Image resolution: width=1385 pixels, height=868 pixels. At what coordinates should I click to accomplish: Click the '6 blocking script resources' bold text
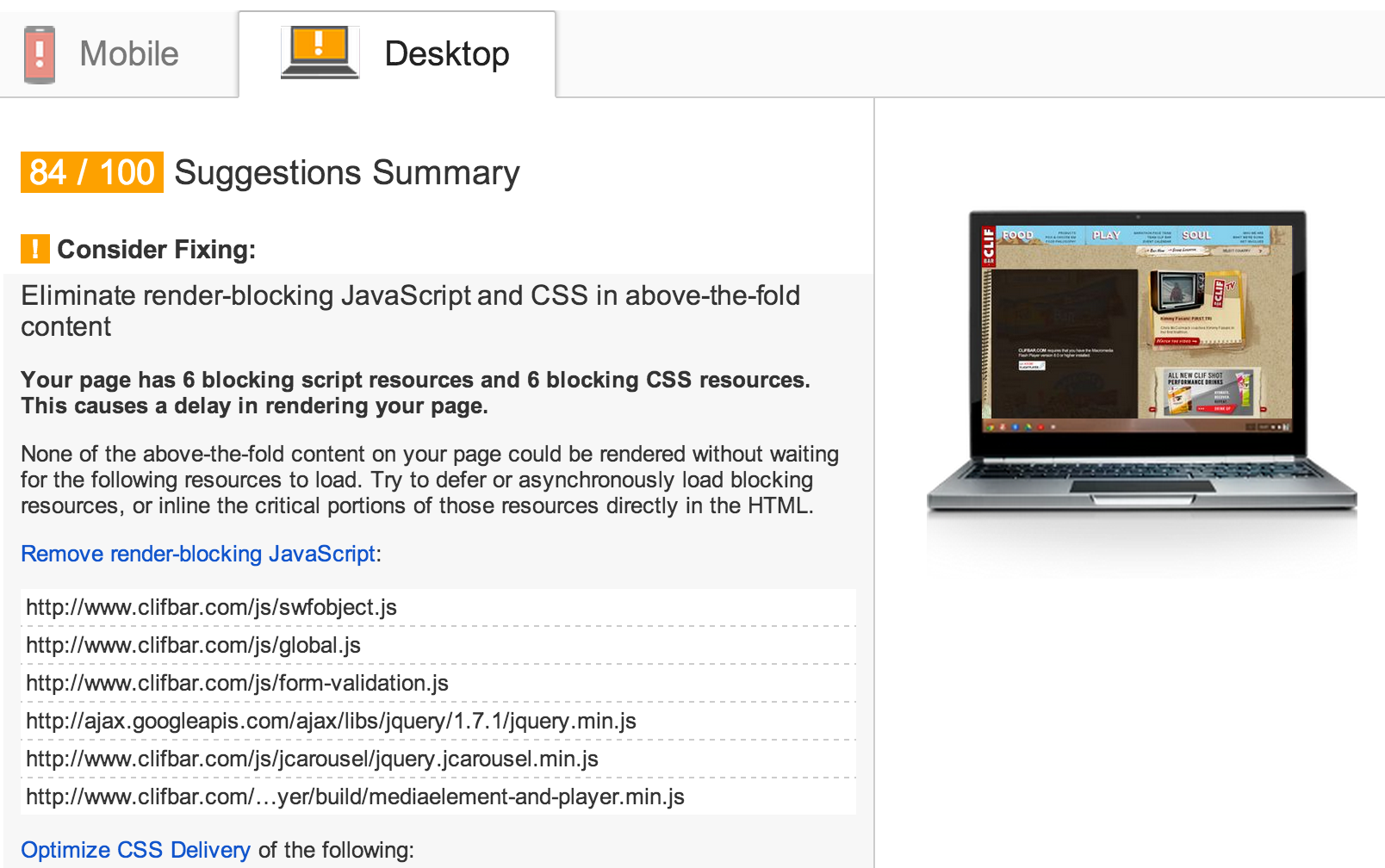[x=327, y=380]
